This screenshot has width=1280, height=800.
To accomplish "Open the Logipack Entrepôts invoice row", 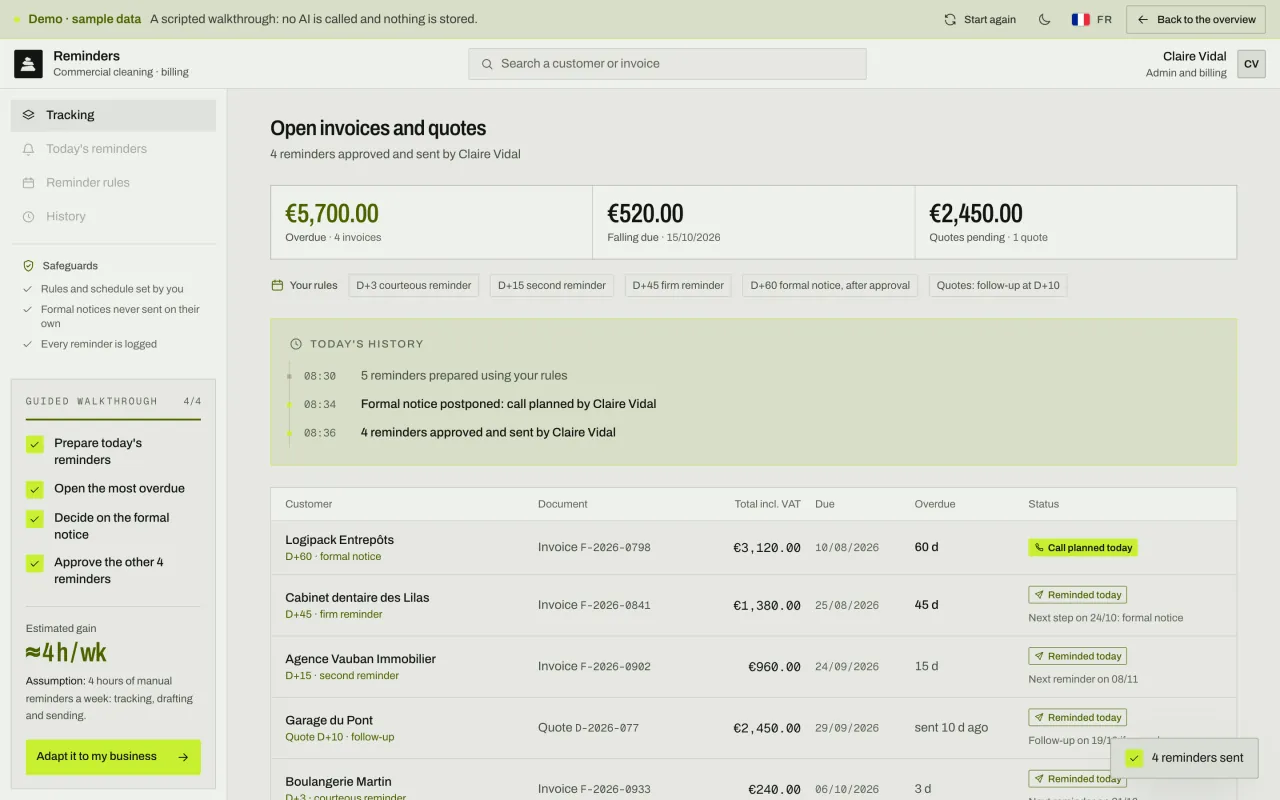I will [x=753, y=548].
